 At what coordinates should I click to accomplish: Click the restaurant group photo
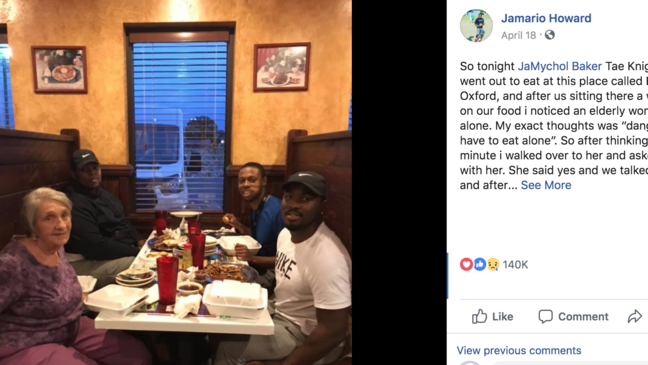[176, 182]
